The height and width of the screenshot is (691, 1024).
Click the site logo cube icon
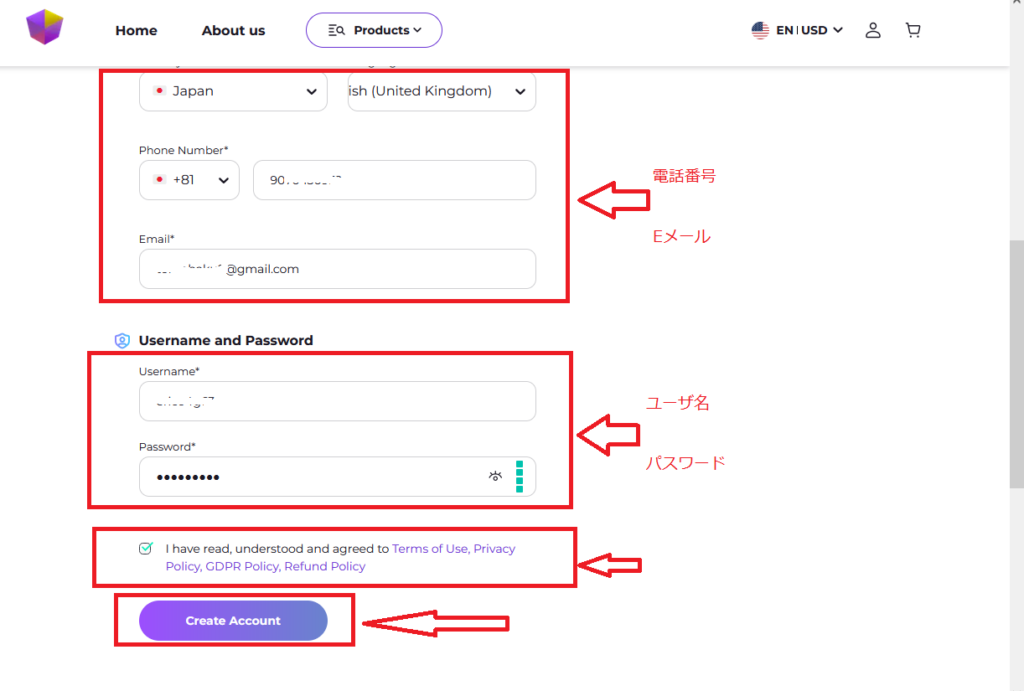44,27
